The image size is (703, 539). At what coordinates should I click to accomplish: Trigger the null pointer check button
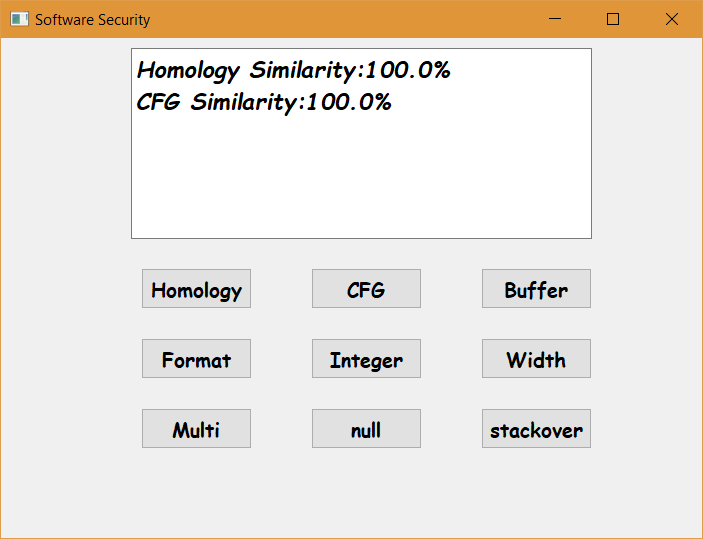click(366, 429)
